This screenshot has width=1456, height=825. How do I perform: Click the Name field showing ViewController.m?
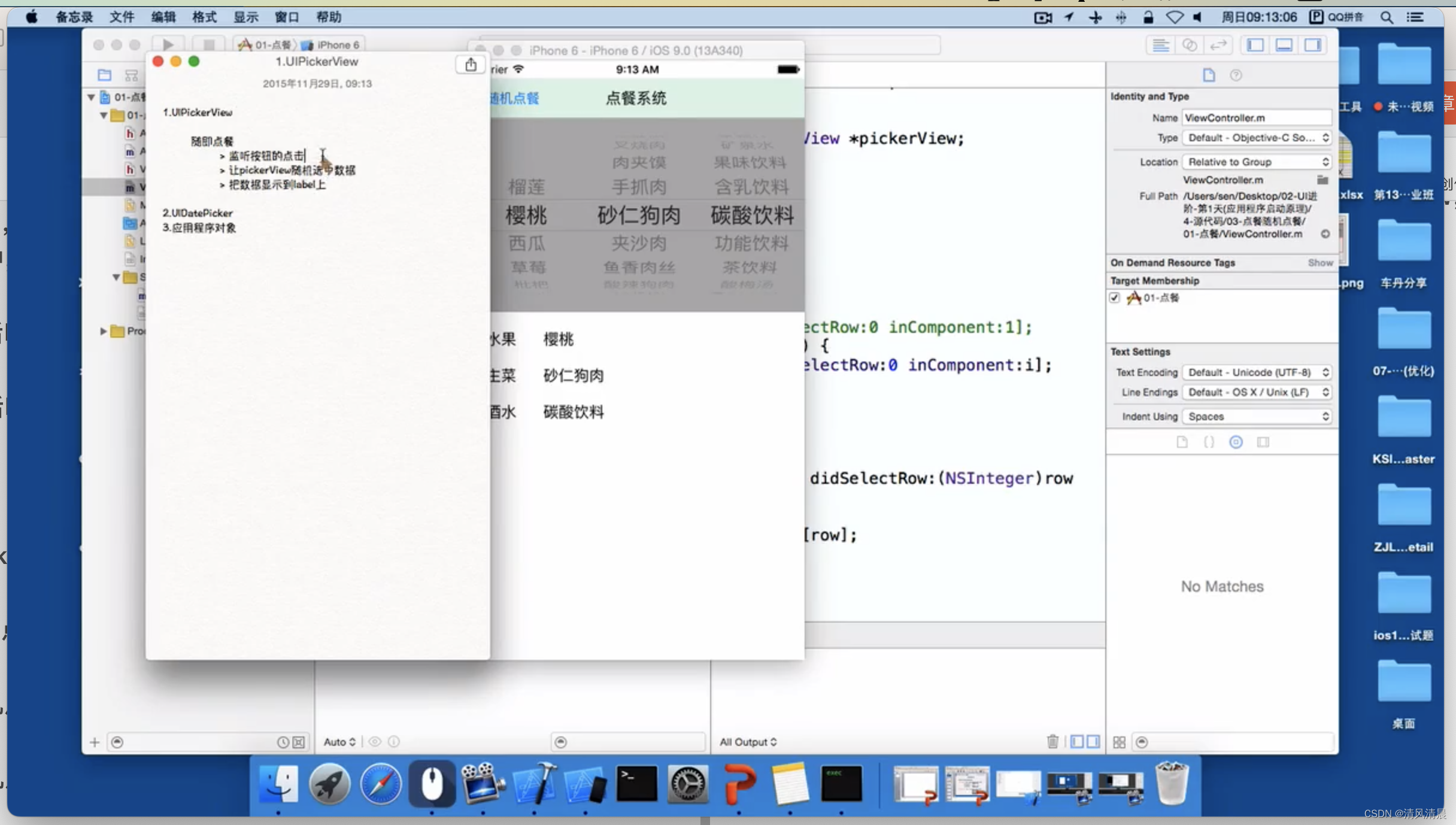click(x=1257, y=118)
